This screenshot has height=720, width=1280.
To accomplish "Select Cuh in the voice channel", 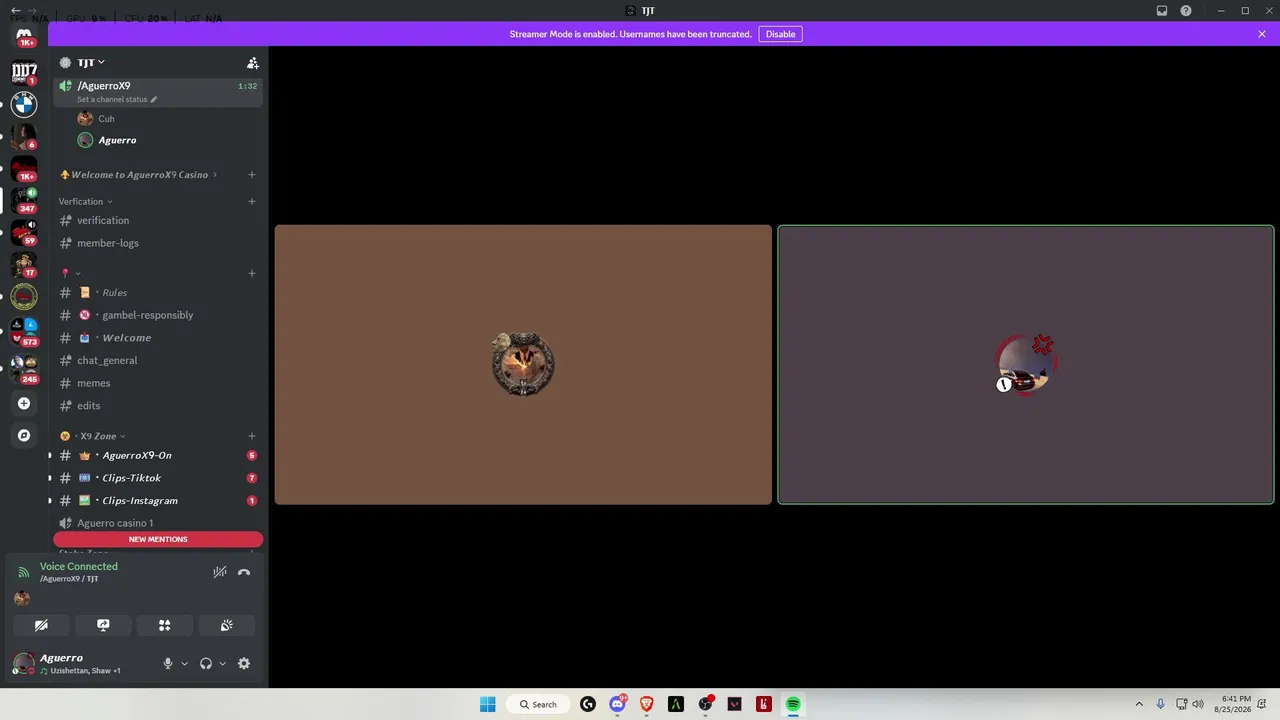I will [x=167, y=119].
